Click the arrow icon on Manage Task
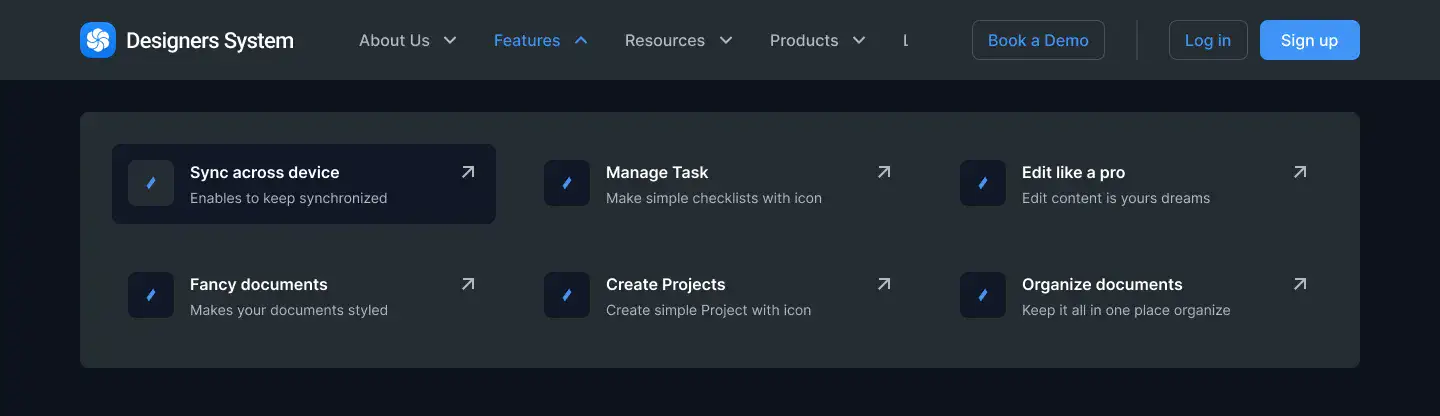The height and width of the screenshot is (416, 1440). (884, 172)
